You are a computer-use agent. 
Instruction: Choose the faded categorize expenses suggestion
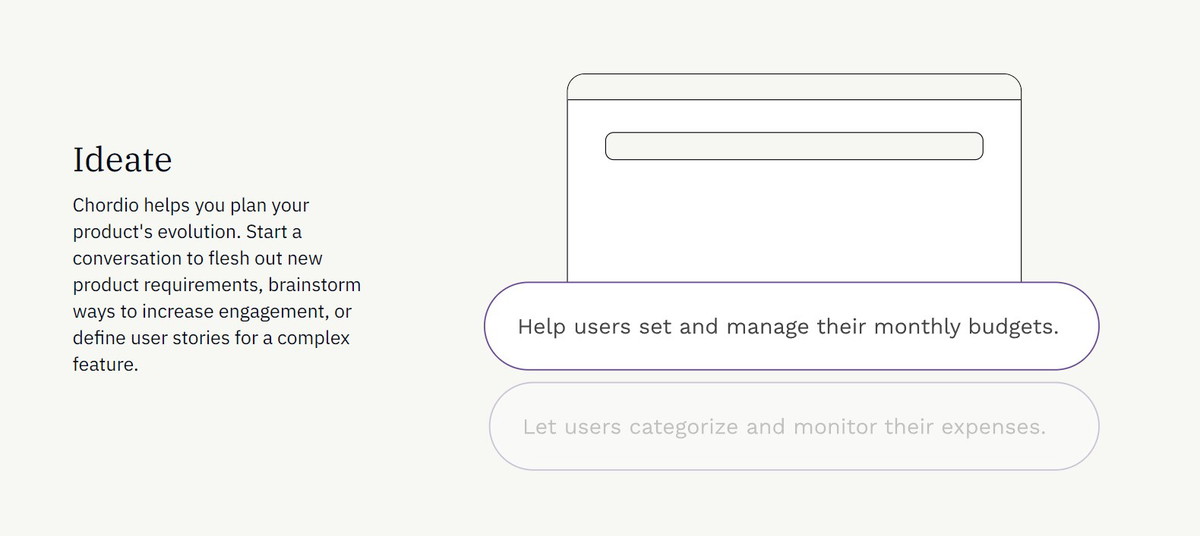pyautogui.click(x=794, y=426)
